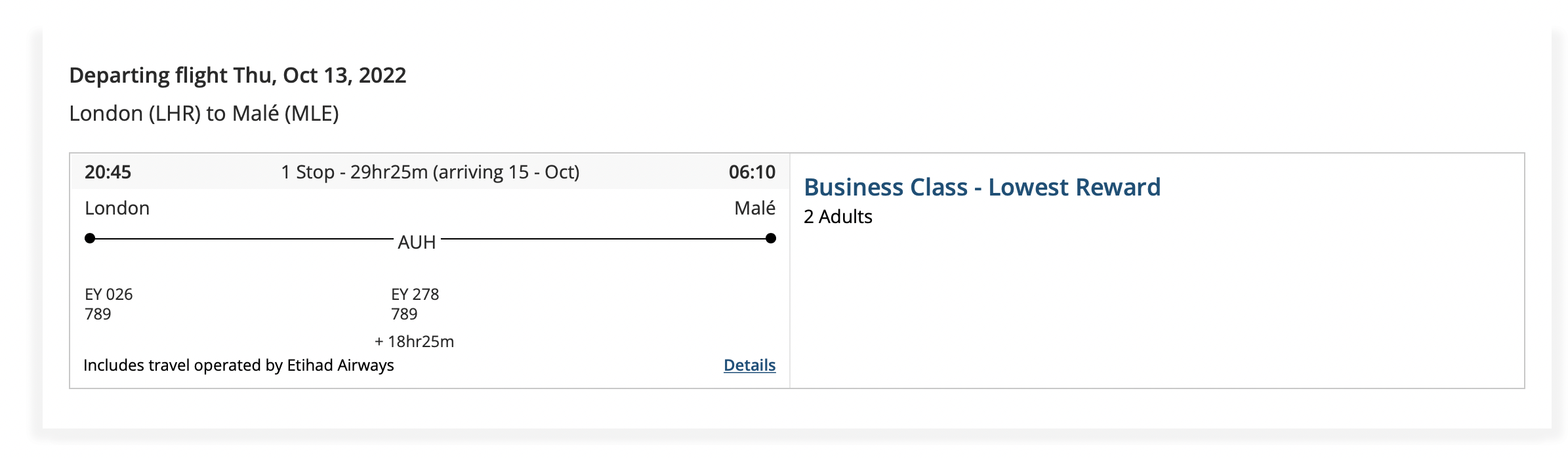1568x458 pixels.
Task: Click the London origin city label
Action: click(x=117, y=208)
